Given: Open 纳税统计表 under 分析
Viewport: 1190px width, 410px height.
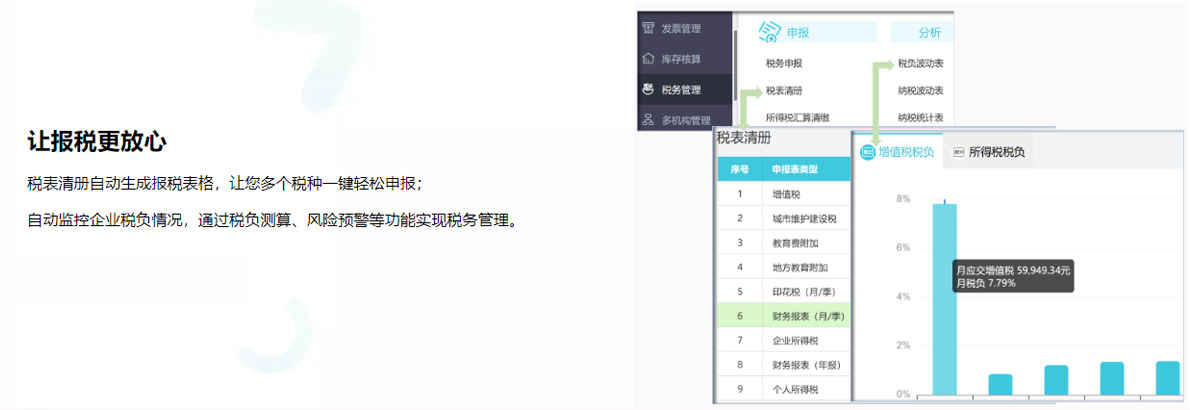Looking at the screenshot, I should (920, 117).
